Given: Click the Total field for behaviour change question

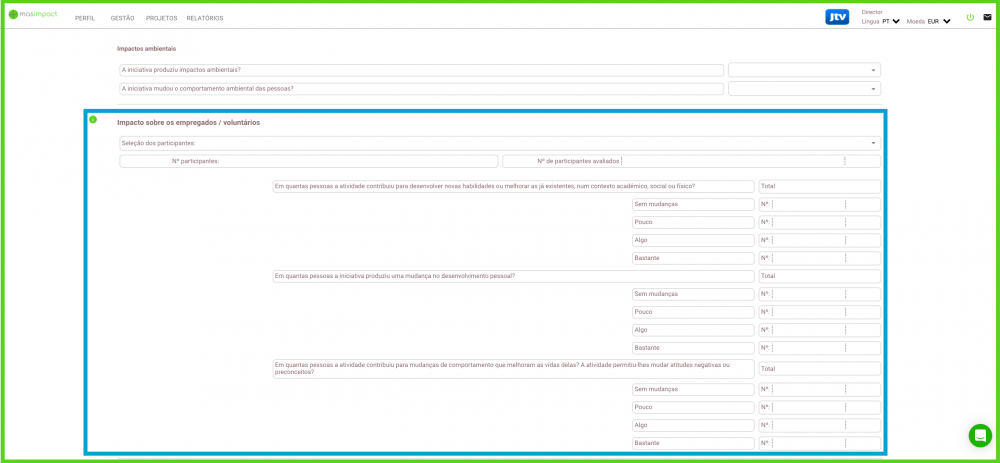Looking at the screenshot, I should tap(819, 369).
